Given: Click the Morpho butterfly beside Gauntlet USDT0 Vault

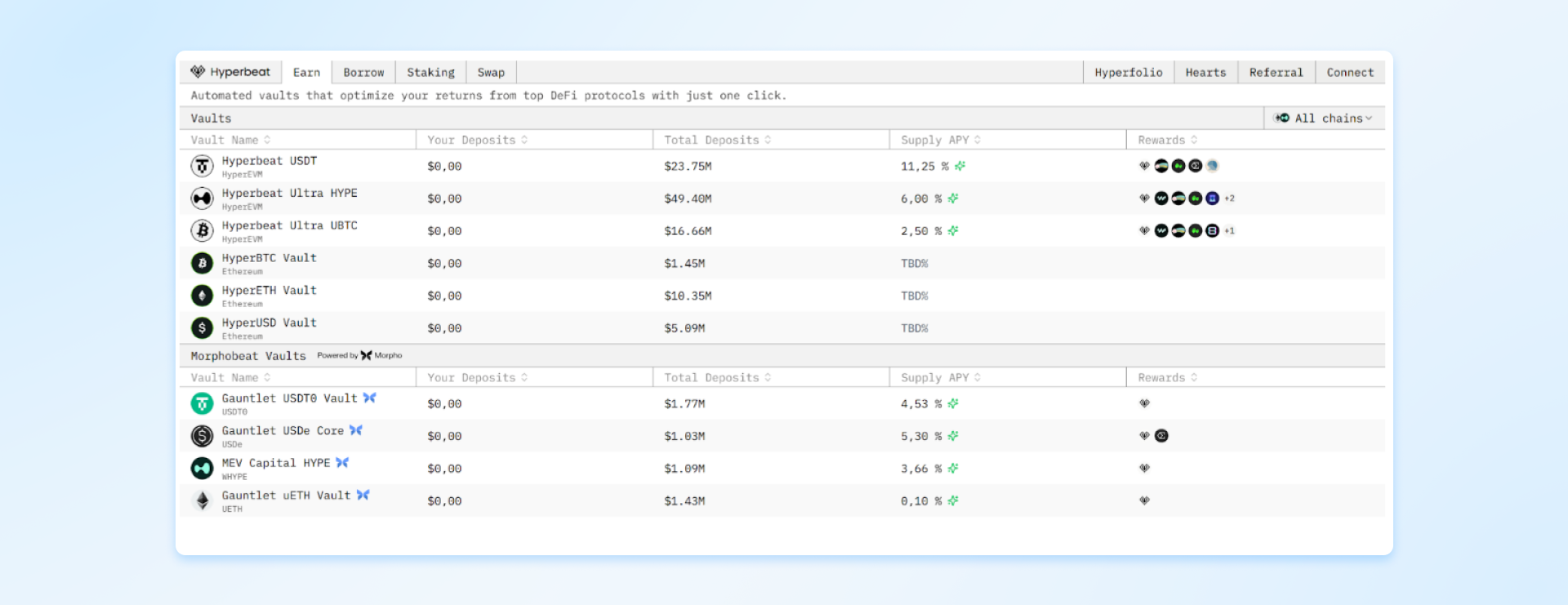Looking at the screenshot, I should [x=370, y=398].
